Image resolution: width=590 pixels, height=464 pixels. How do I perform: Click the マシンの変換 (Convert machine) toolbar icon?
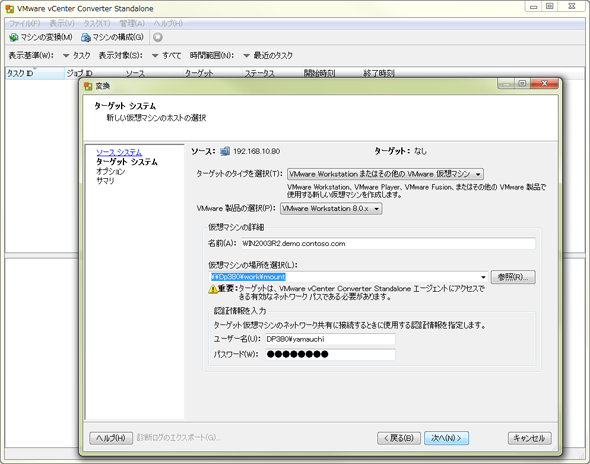coord(14,37)
